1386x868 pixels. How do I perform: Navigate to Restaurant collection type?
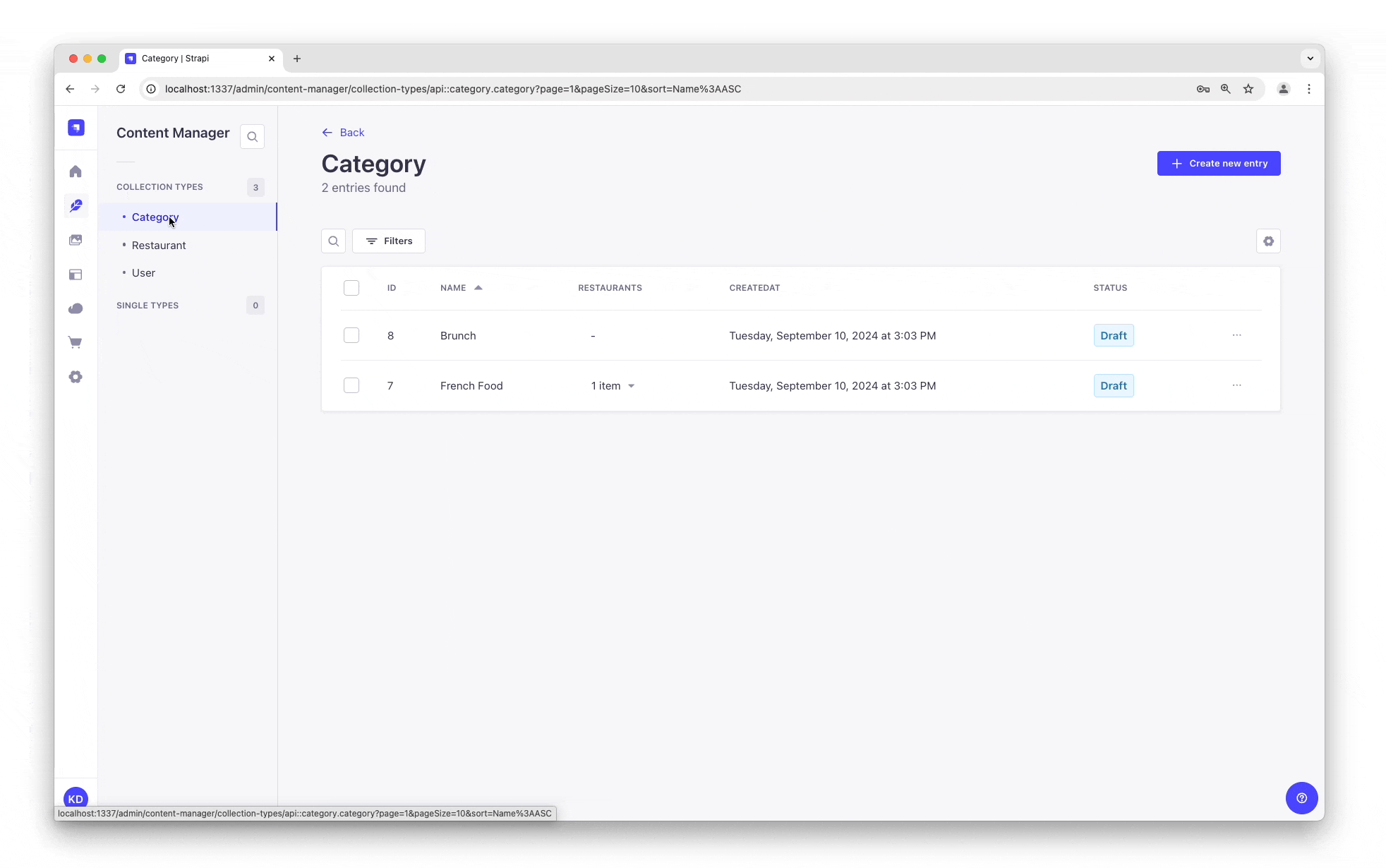158,245
